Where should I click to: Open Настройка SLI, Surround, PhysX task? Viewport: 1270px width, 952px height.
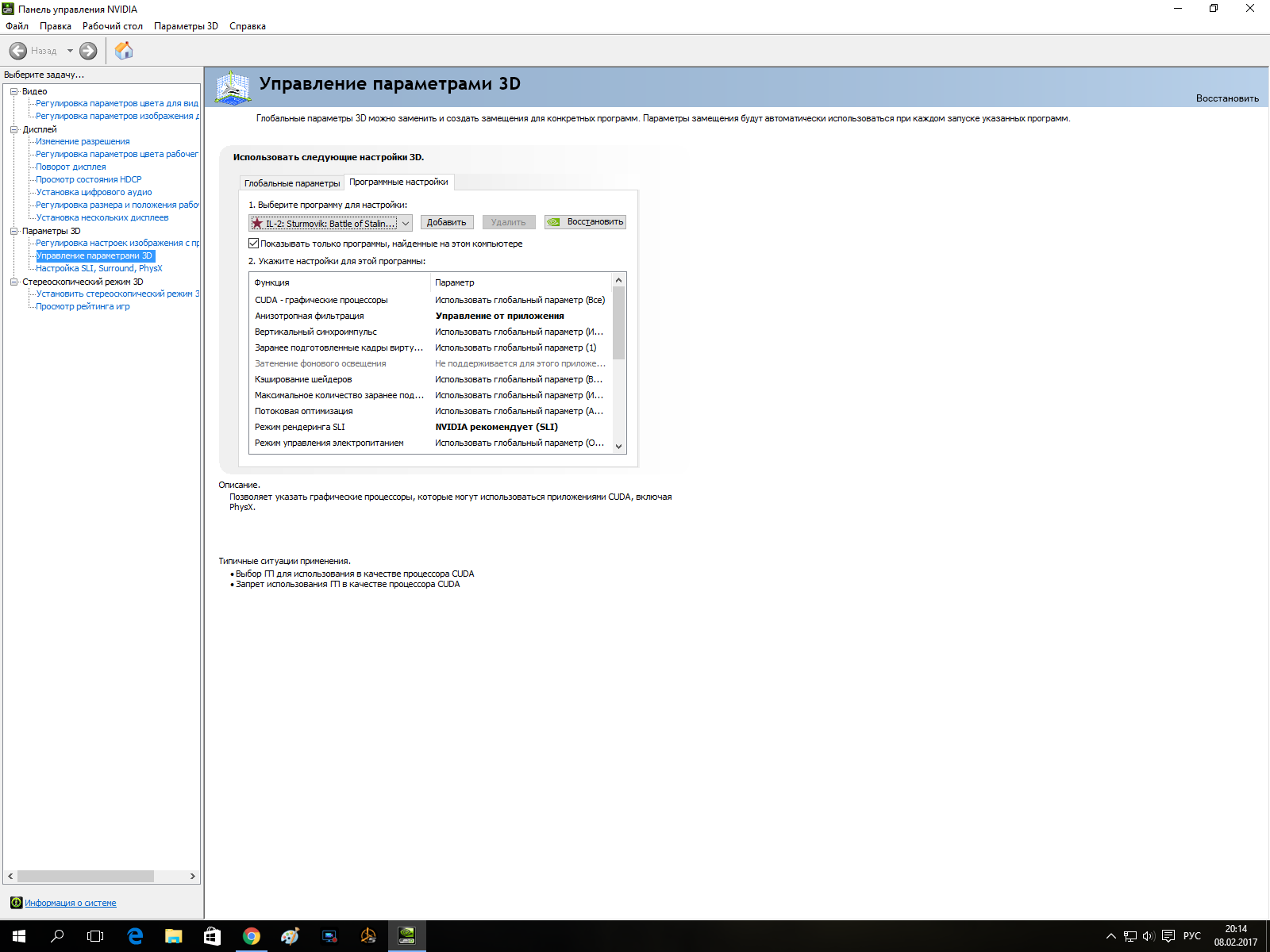(x=99, y=268)
